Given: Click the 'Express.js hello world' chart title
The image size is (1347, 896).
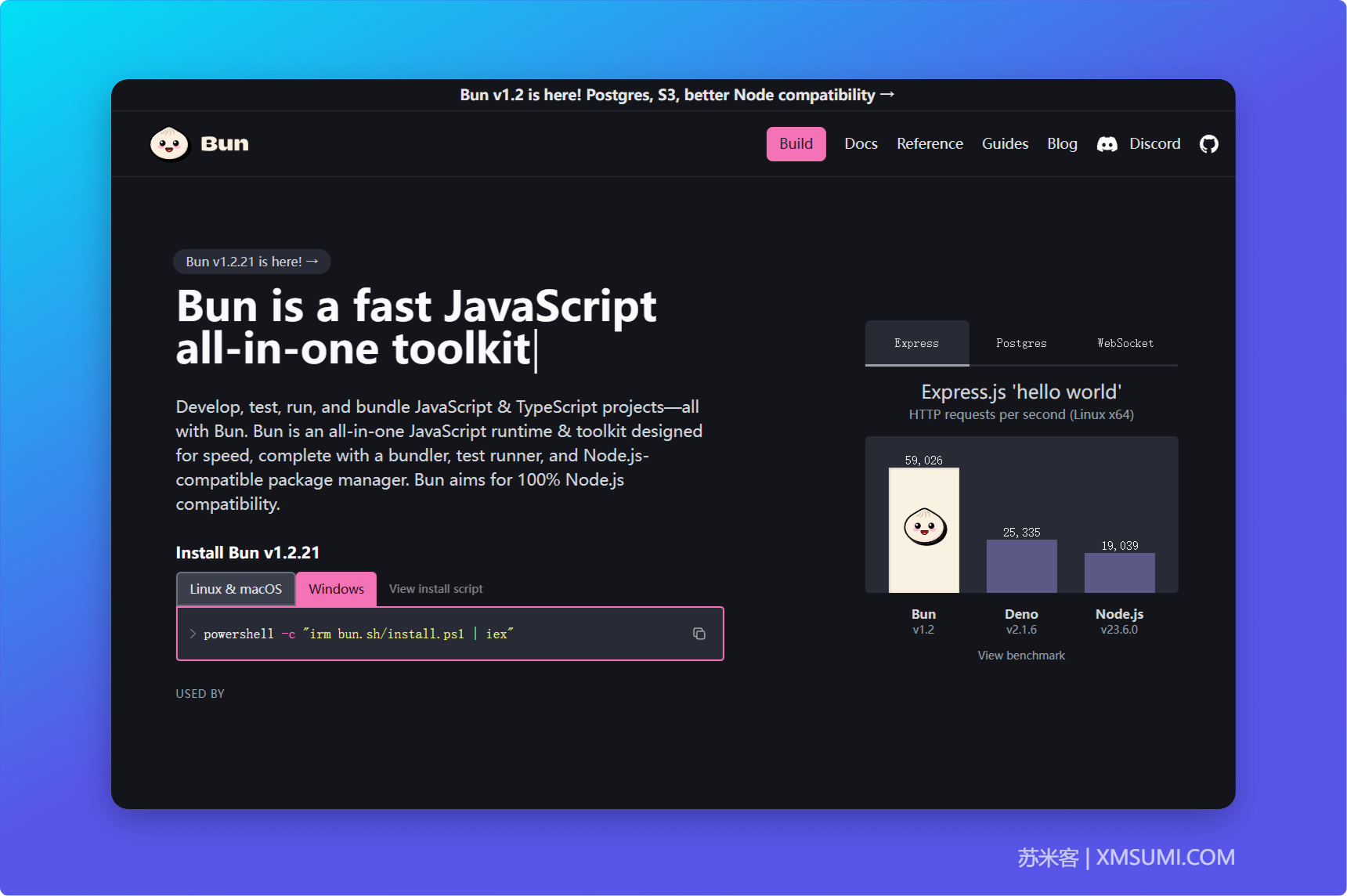Looking at the screenshot, I should pyautogui.click(x=1021, y=392).
